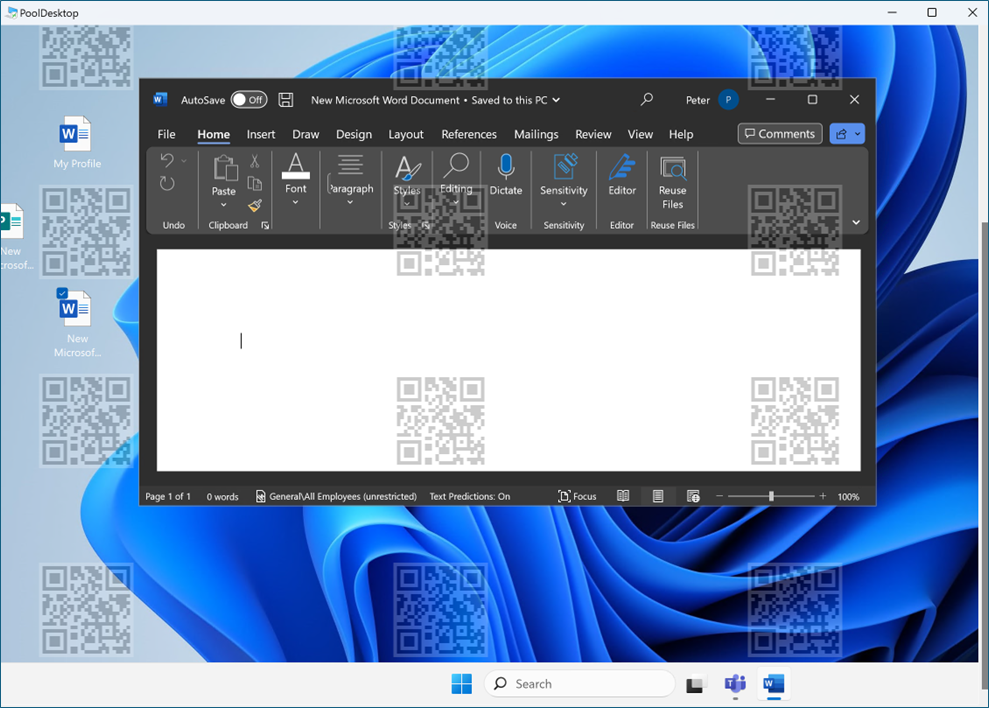989x708 pixels.
Task: Go to the Design tab
Action: pos(354,134)
